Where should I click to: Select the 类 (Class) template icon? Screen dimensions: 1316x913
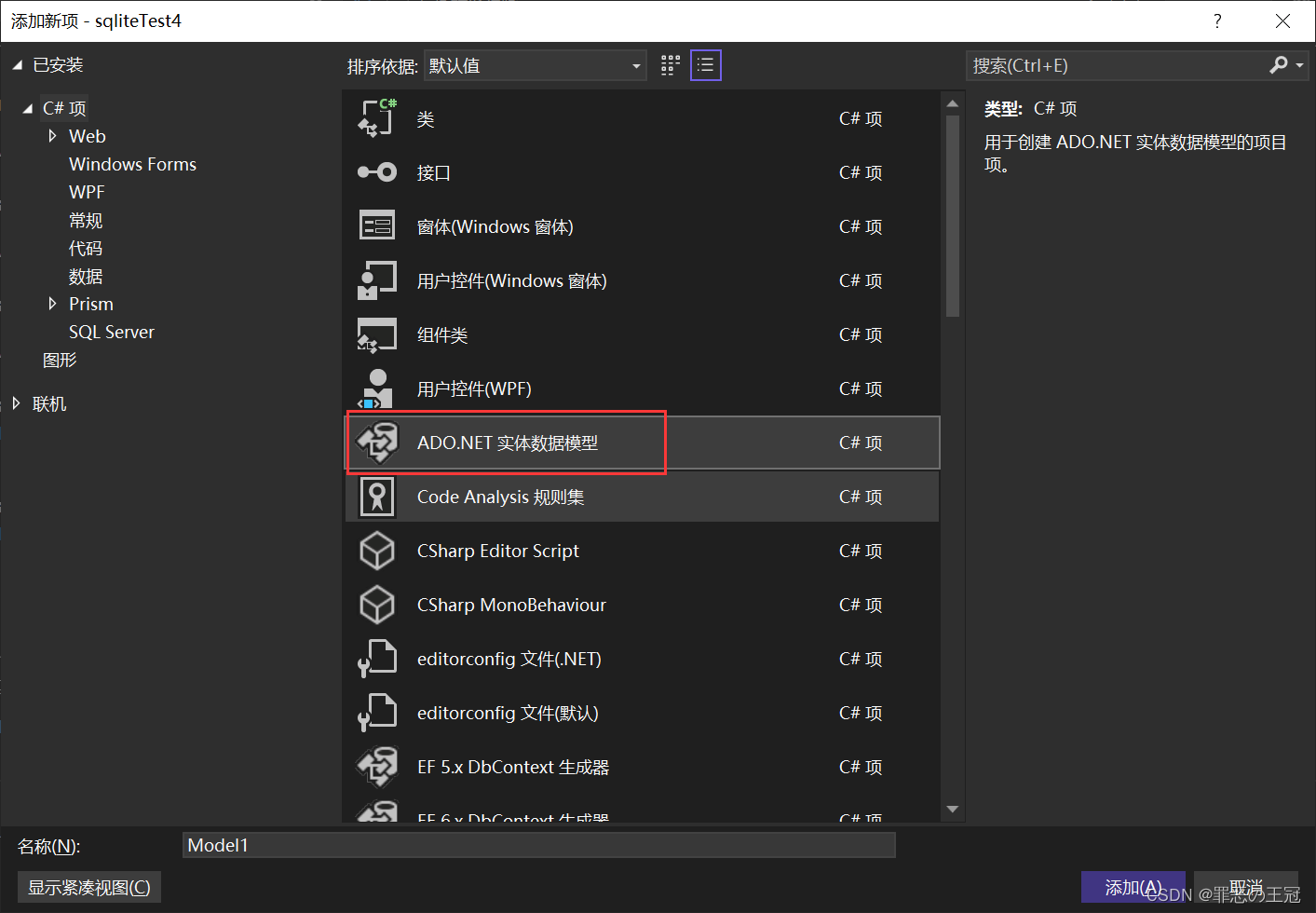pos(377,118)
